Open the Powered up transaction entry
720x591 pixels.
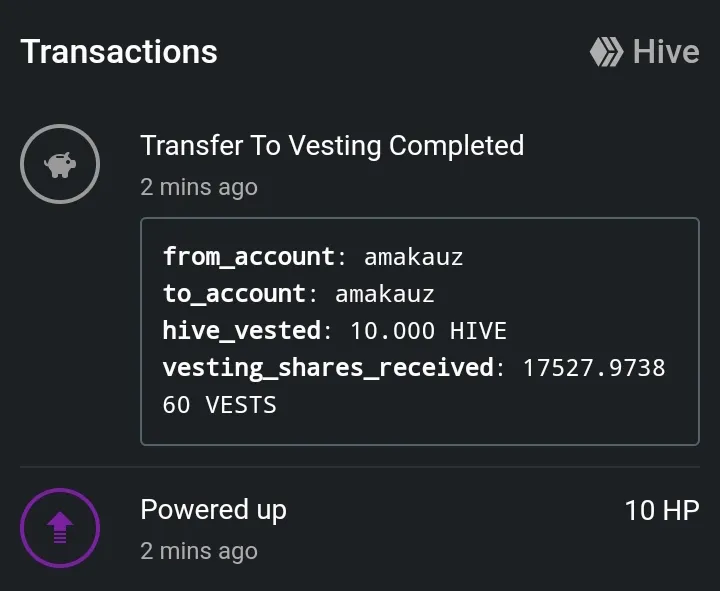point(213,510)
